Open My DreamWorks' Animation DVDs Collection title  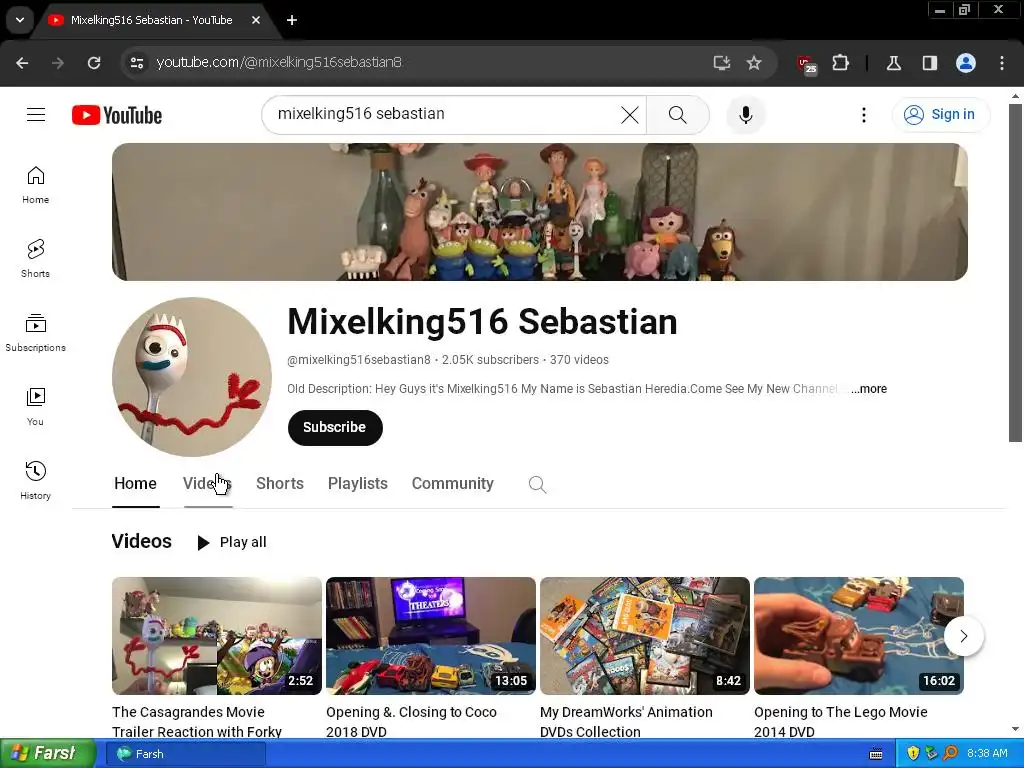coord(626,722)
